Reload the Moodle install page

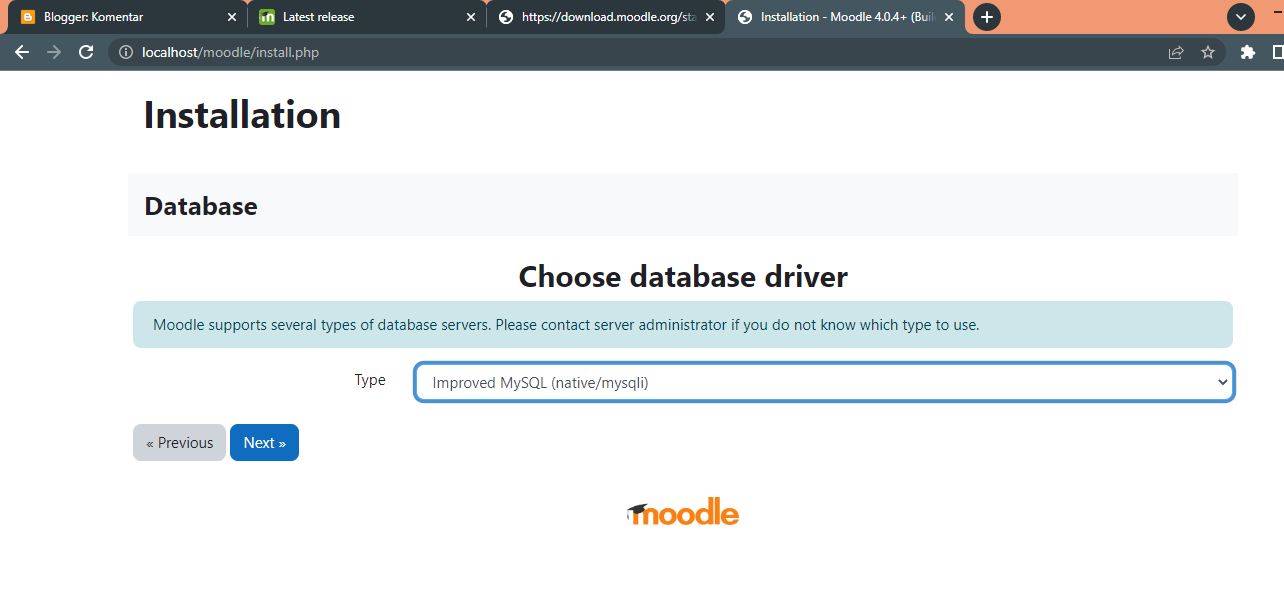[86, 52]
